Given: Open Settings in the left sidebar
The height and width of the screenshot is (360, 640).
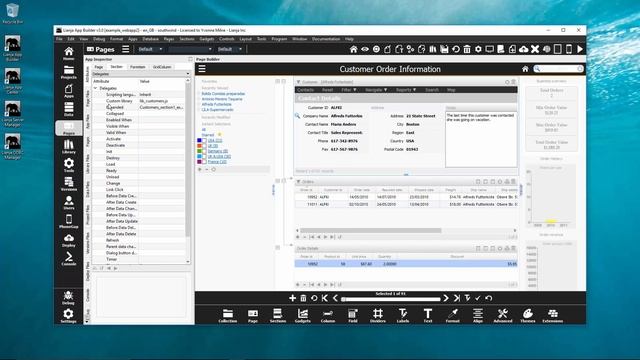Looking at the screenshot, I should tap(68, 316).
